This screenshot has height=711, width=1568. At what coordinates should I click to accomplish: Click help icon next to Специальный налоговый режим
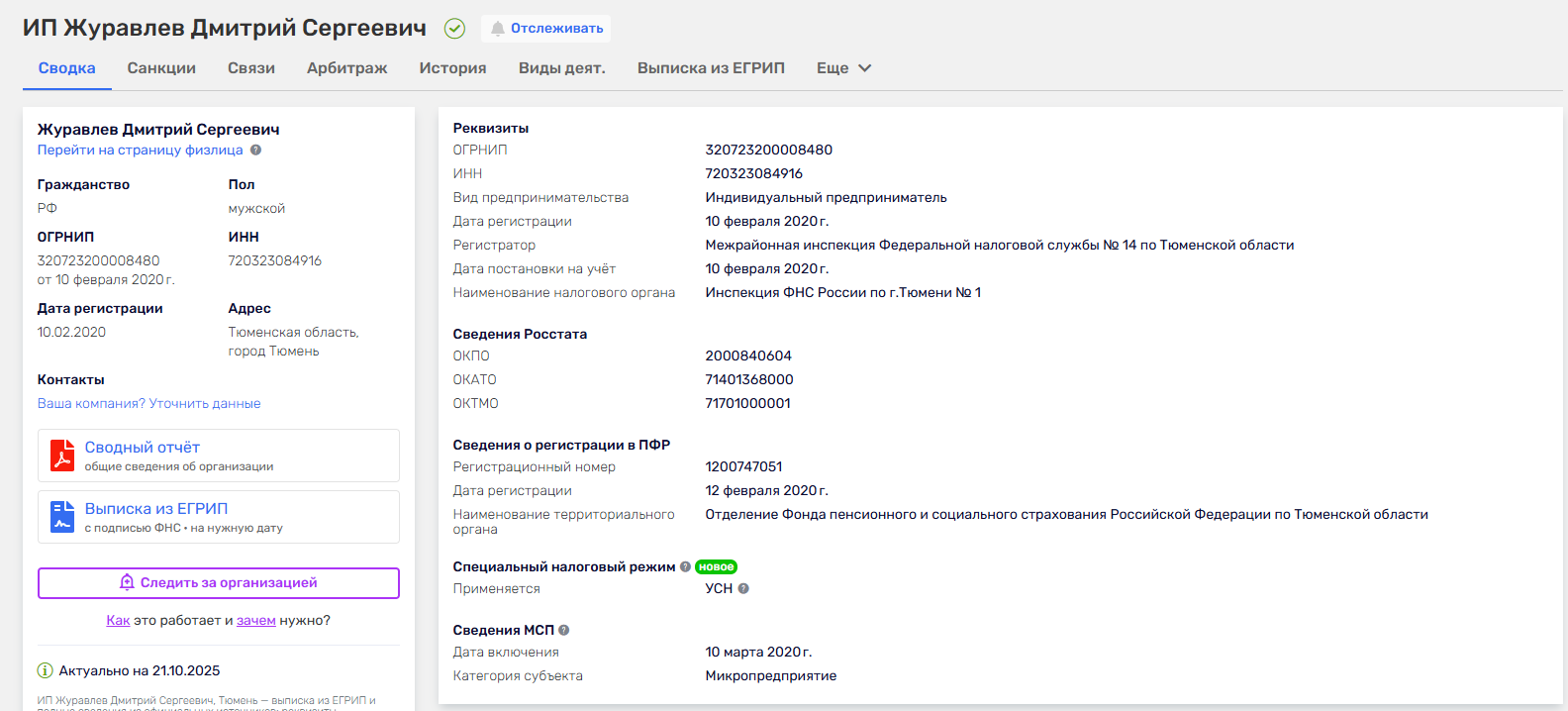click(x=685, y=567)
